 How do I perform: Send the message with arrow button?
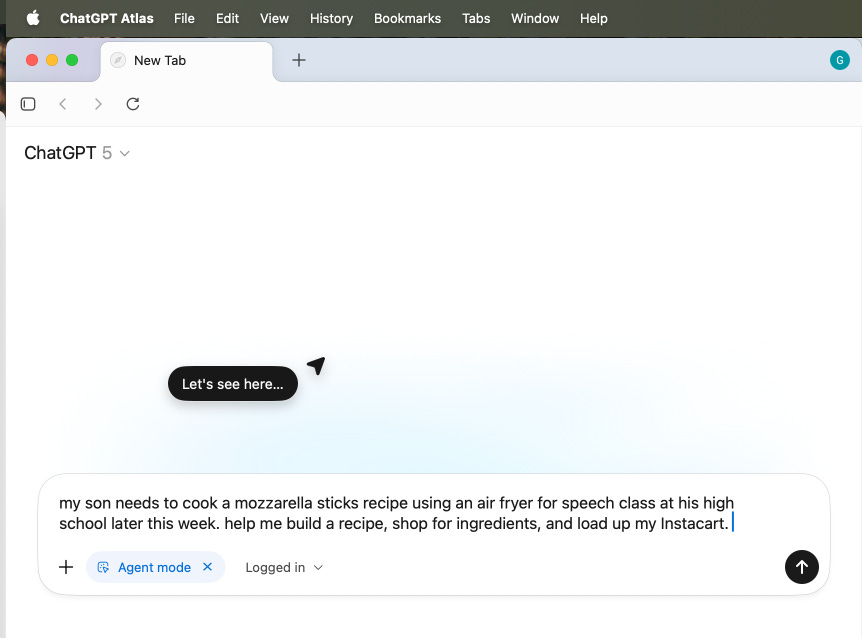coord(802,567)
